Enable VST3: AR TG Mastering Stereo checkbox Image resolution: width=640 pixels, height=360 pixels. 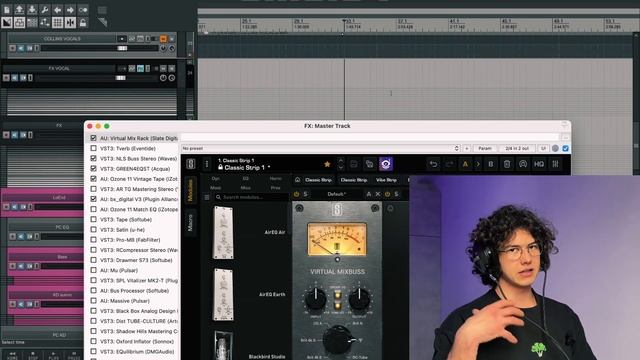[x=93, y=189]
